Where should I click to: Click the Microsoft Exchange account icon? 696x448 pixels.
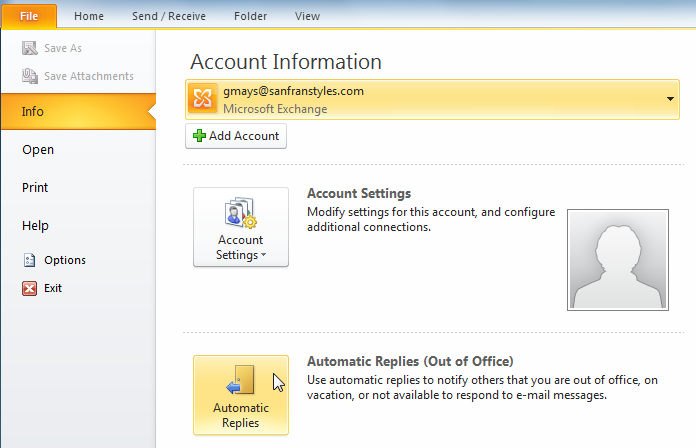202,99
